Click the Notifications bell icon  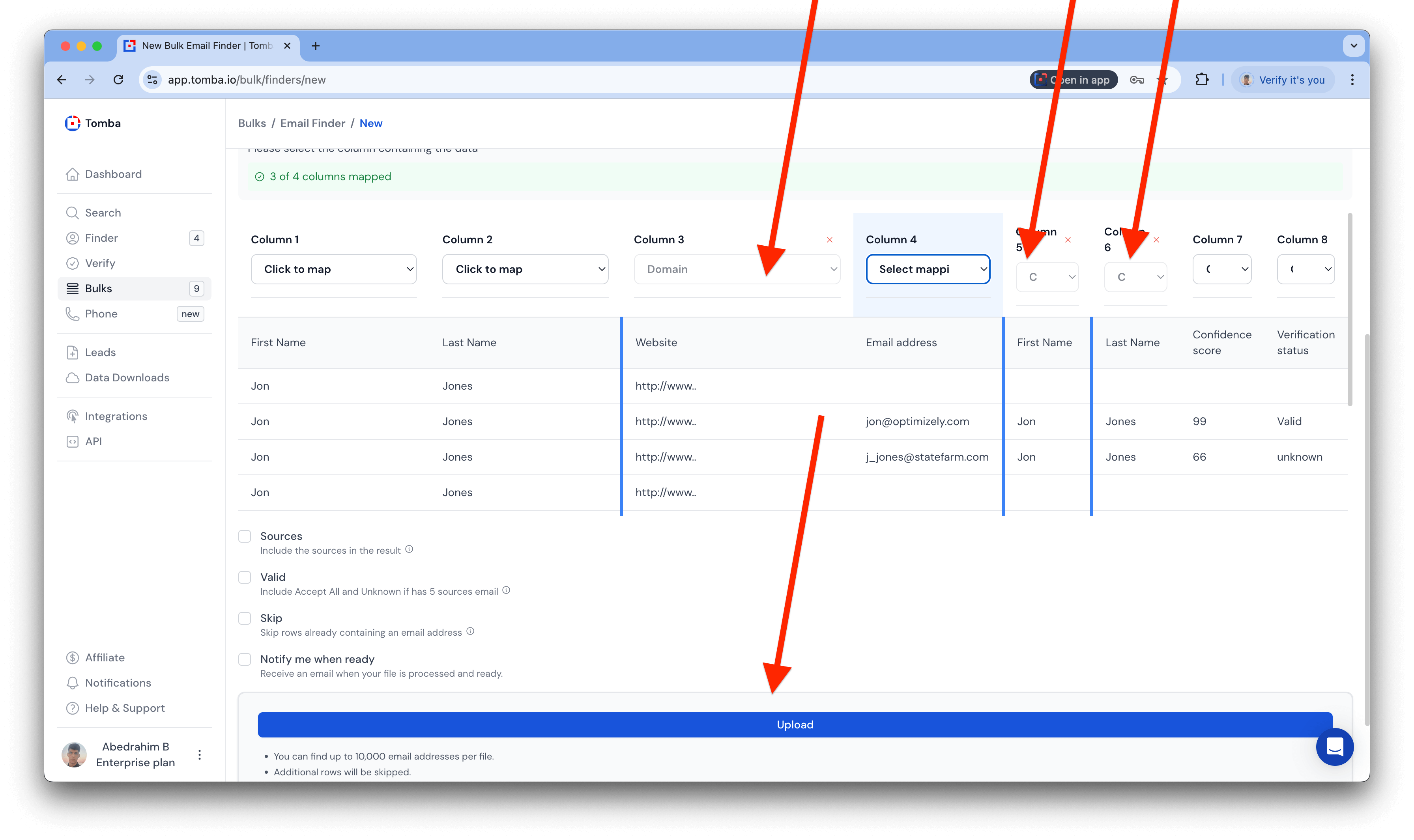(73, 683)
